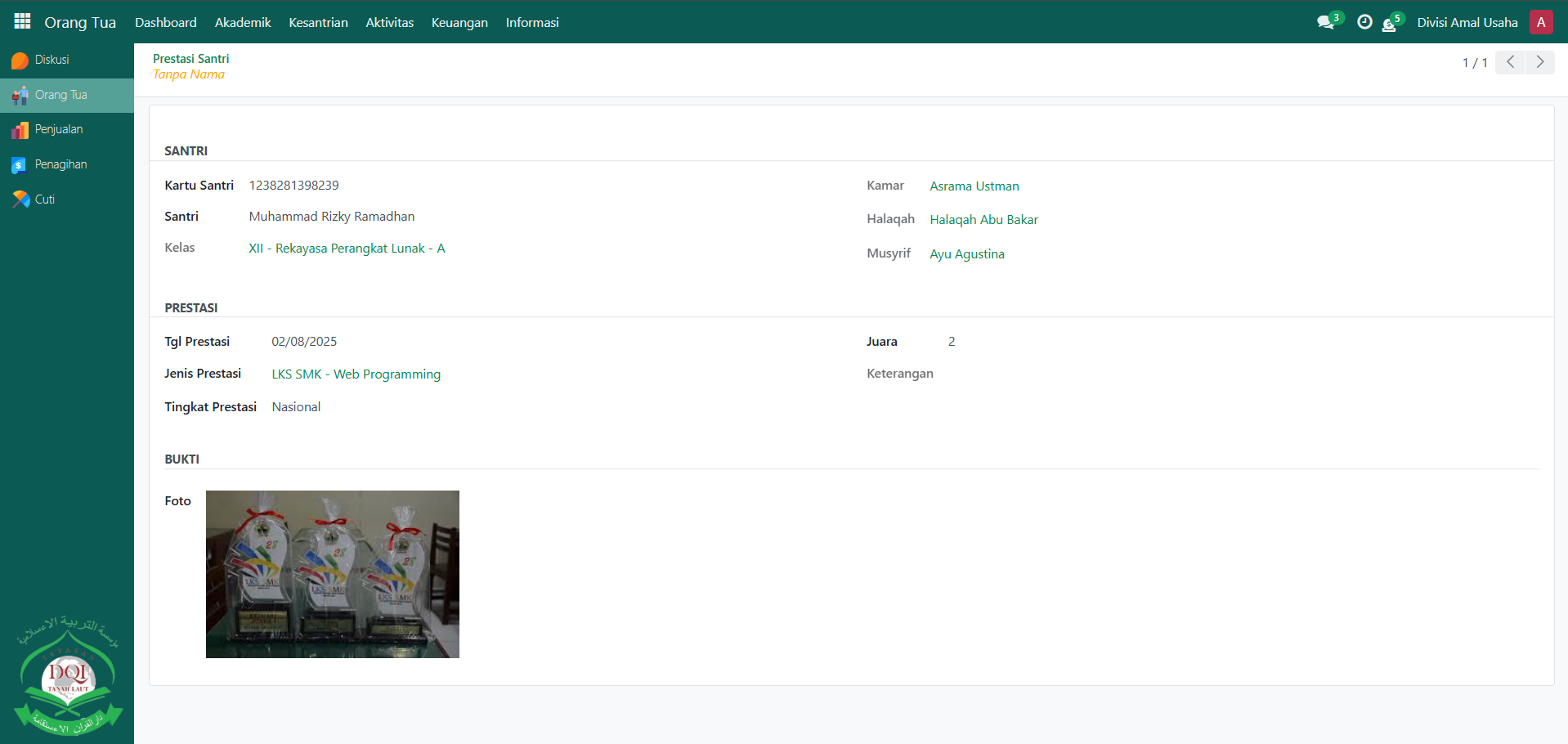Open the apps grid menu icon
1568x744 pixels.
[x=22, y=22]
